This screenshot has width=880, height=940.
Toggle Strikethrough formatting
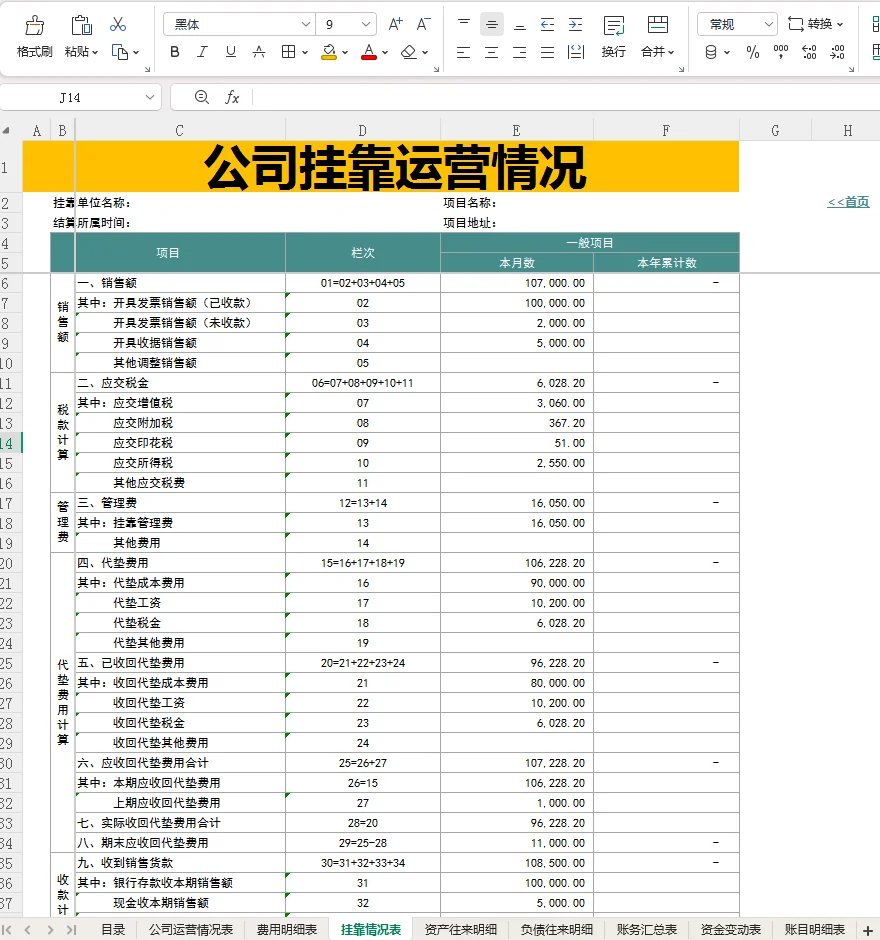(259, 52)
